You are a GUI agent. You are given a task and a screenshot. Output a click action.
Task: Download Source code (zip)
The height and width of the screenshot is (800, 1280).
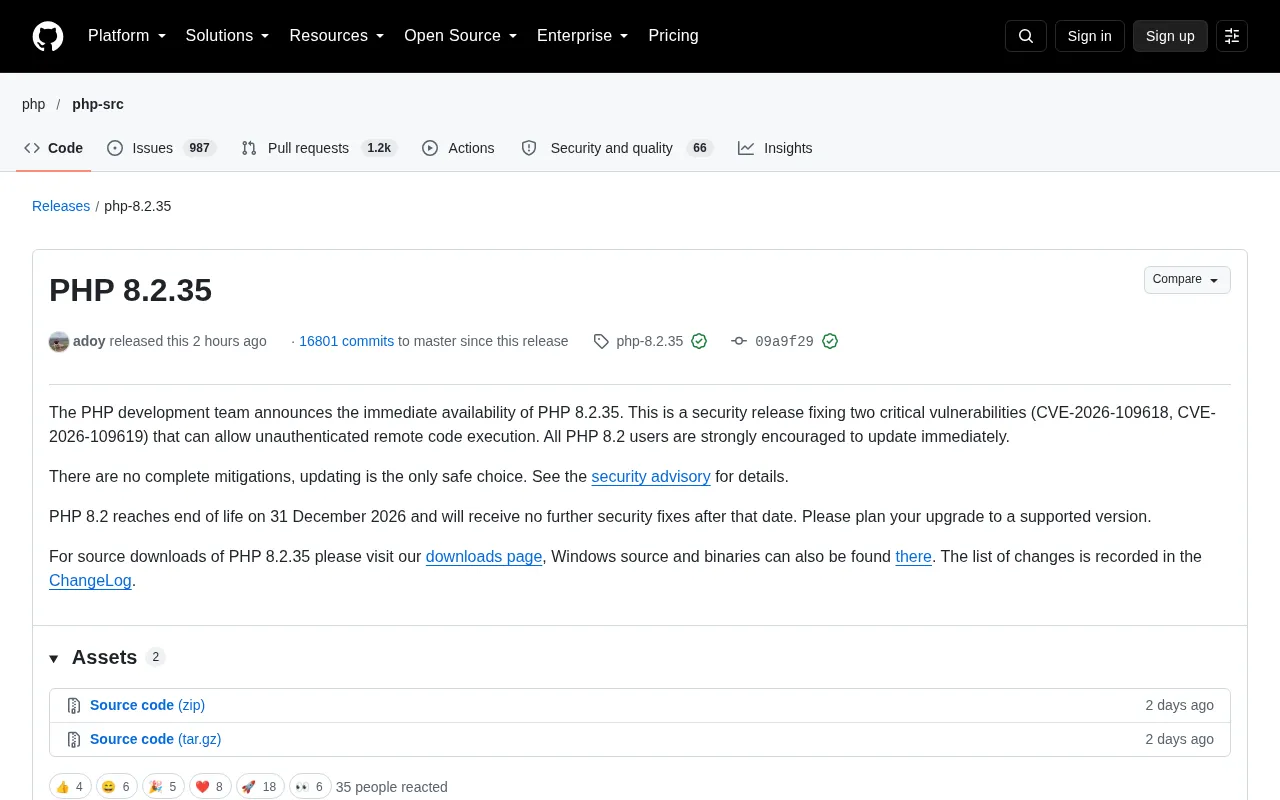[x=147, y=706]
